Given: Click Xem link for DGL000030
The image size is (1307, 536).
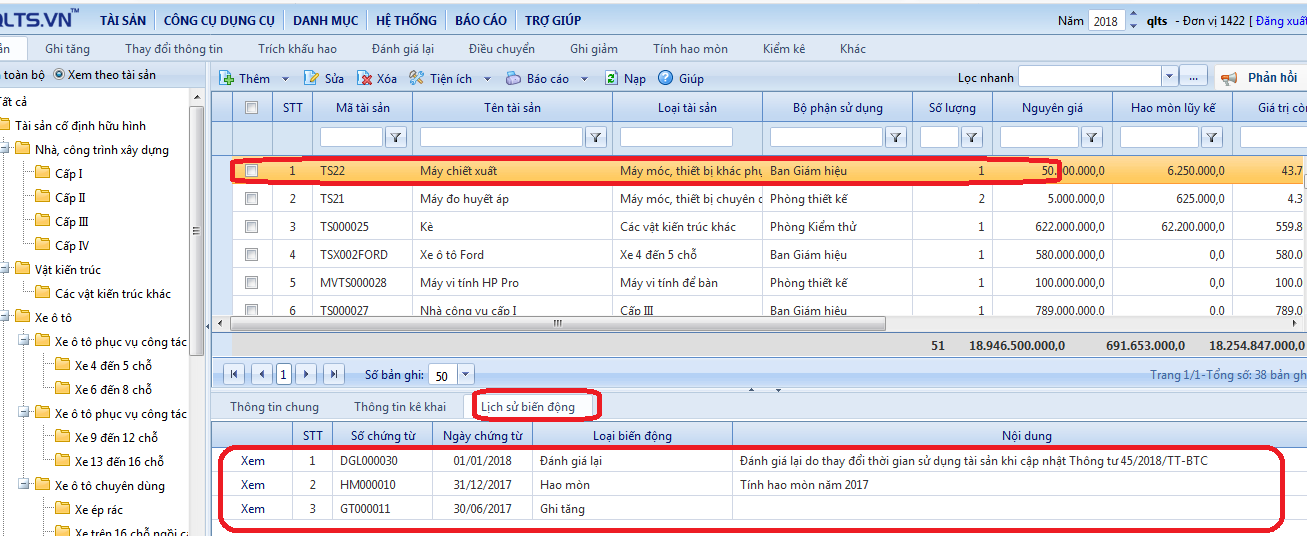Looking at the screenshot, I should 253,461.
